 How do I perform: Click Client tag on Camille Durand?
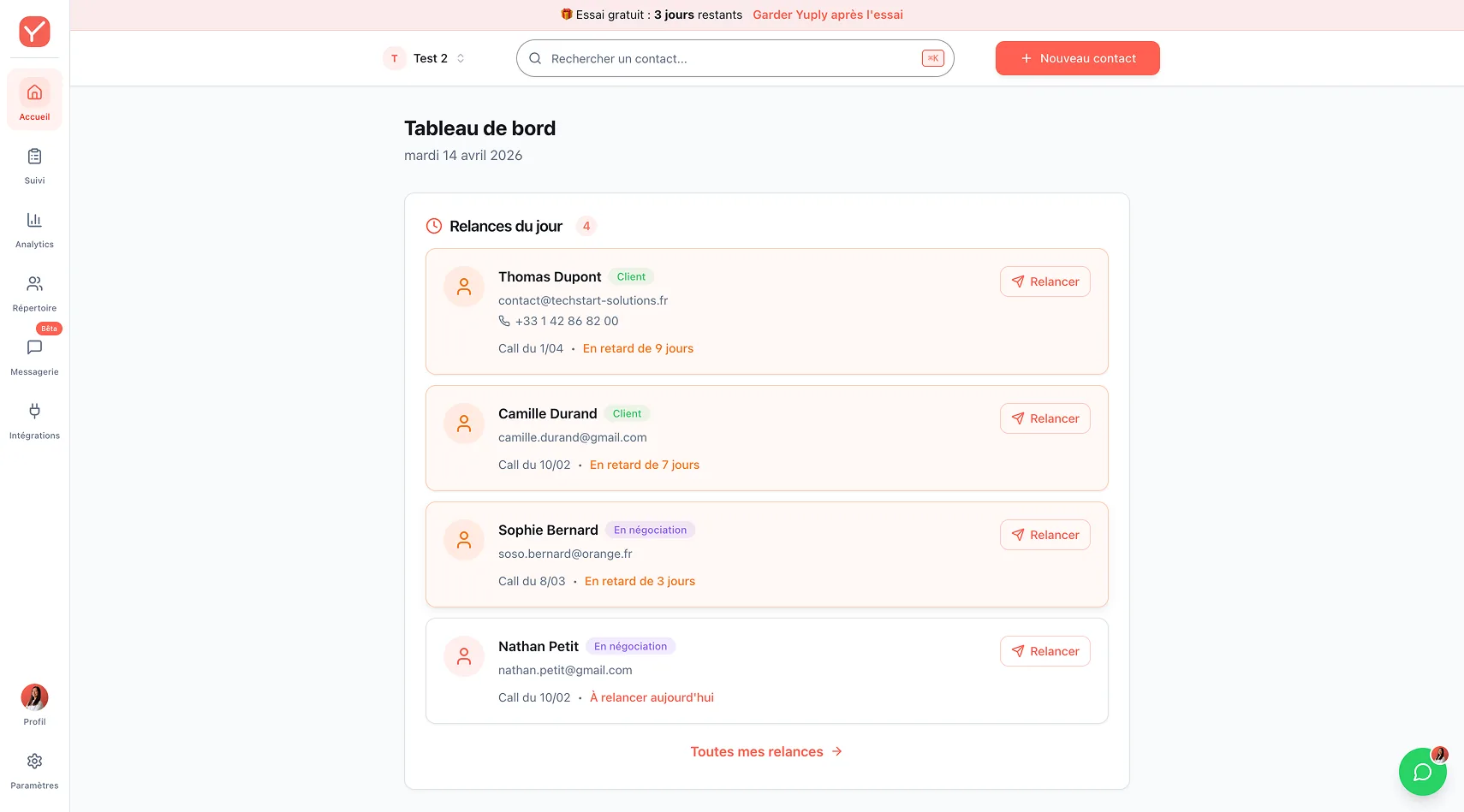click(627, 413)
